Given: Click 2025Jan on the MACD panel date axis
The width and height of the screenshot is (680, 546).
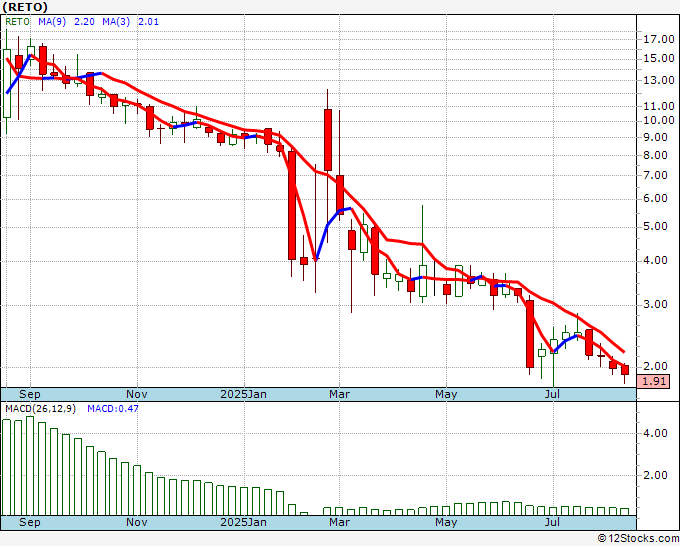Looking at the screenshot, I should pos(243,522).
